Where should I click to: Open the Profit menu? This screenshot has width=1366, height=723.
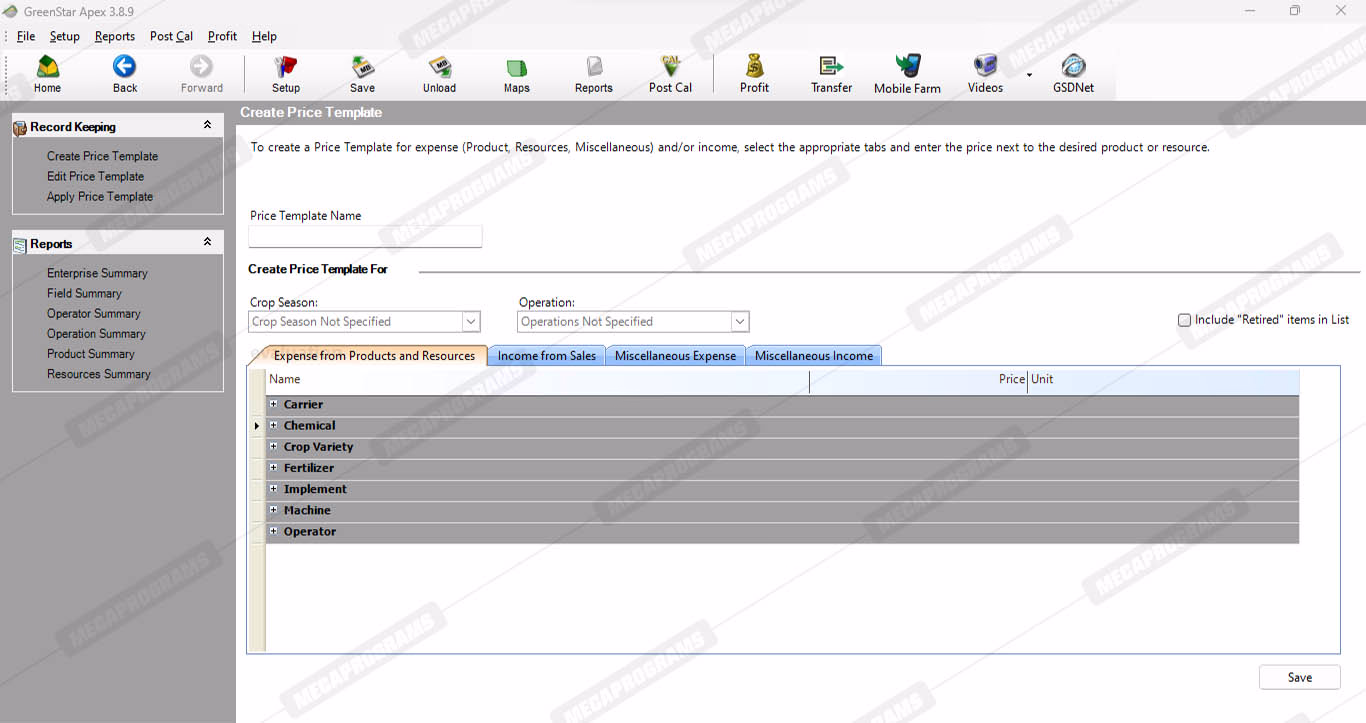click(222, 36)
